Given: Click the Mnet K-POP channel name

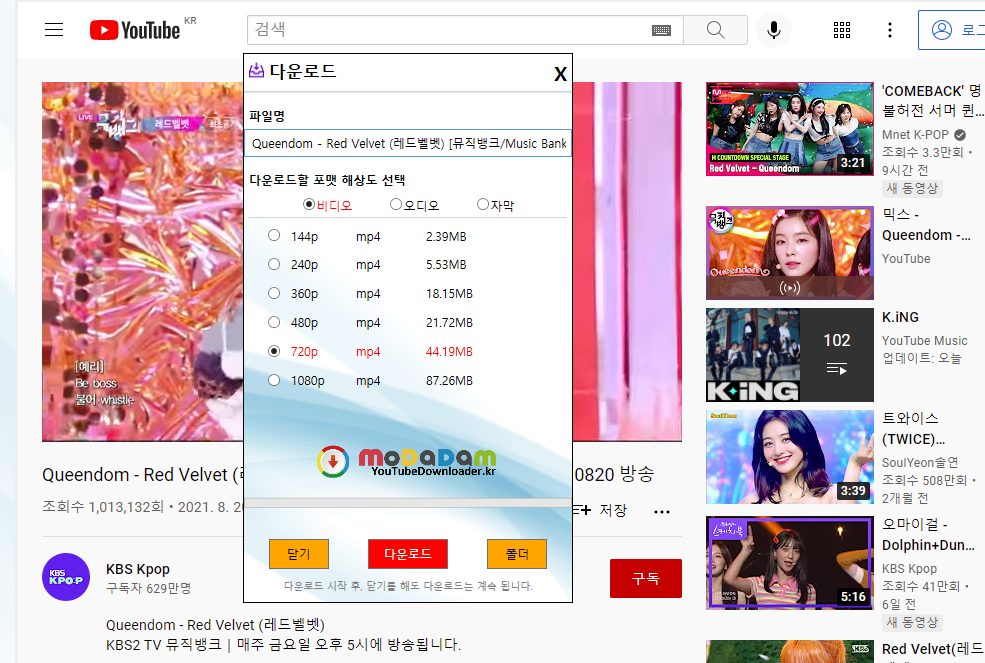Looking at the screenshot, I should click(x=915, y=134).
